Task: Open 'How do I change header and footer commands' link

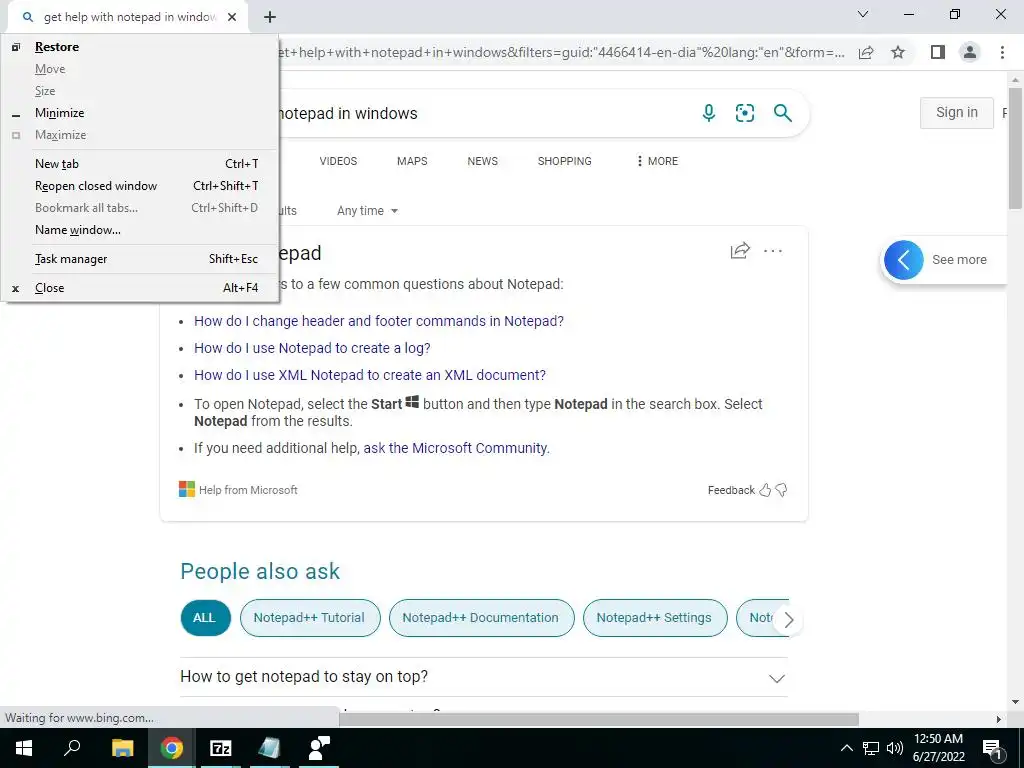Action: coord(379,321)
